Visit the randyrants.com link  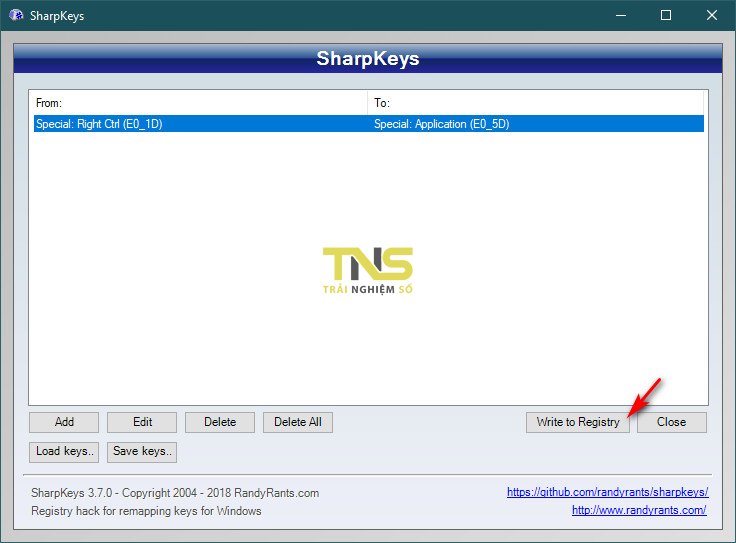tap(639, 510)
